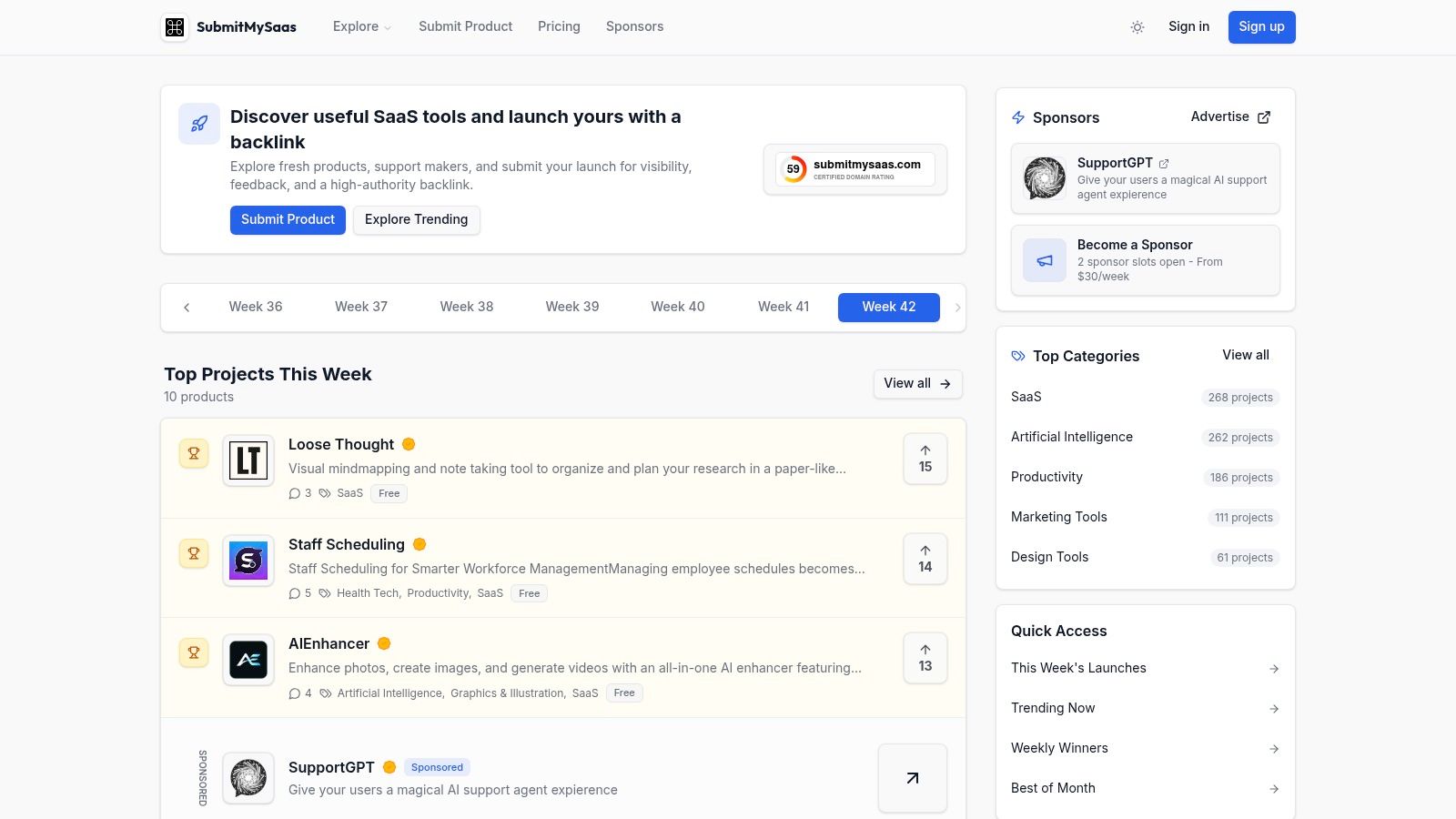Click the trophy icon beside Loose Thought
Screen dimensions: 1456x819
[194, 453]
